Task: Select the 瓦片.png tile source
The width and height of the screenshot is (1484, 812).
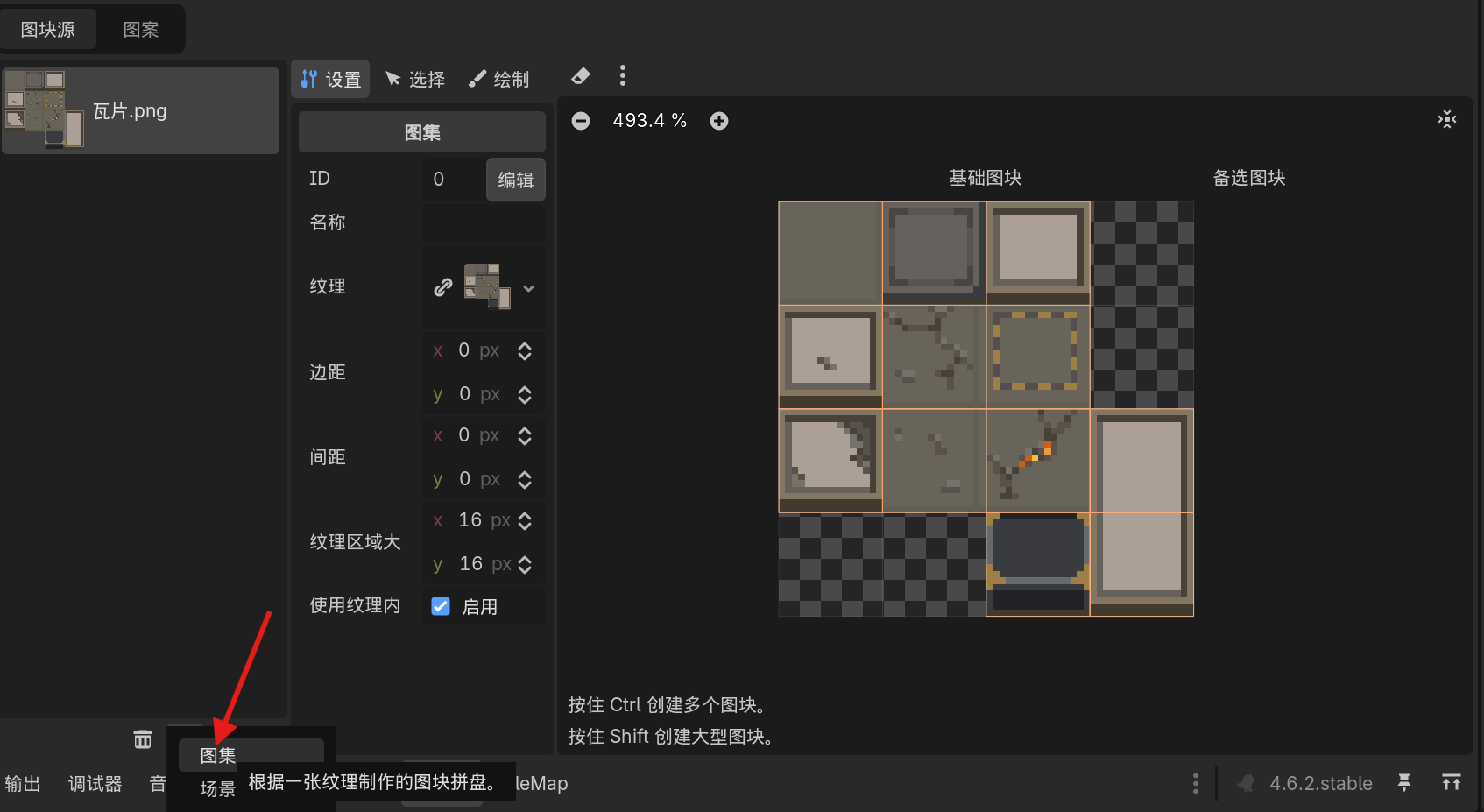Action: coord(140,111)
